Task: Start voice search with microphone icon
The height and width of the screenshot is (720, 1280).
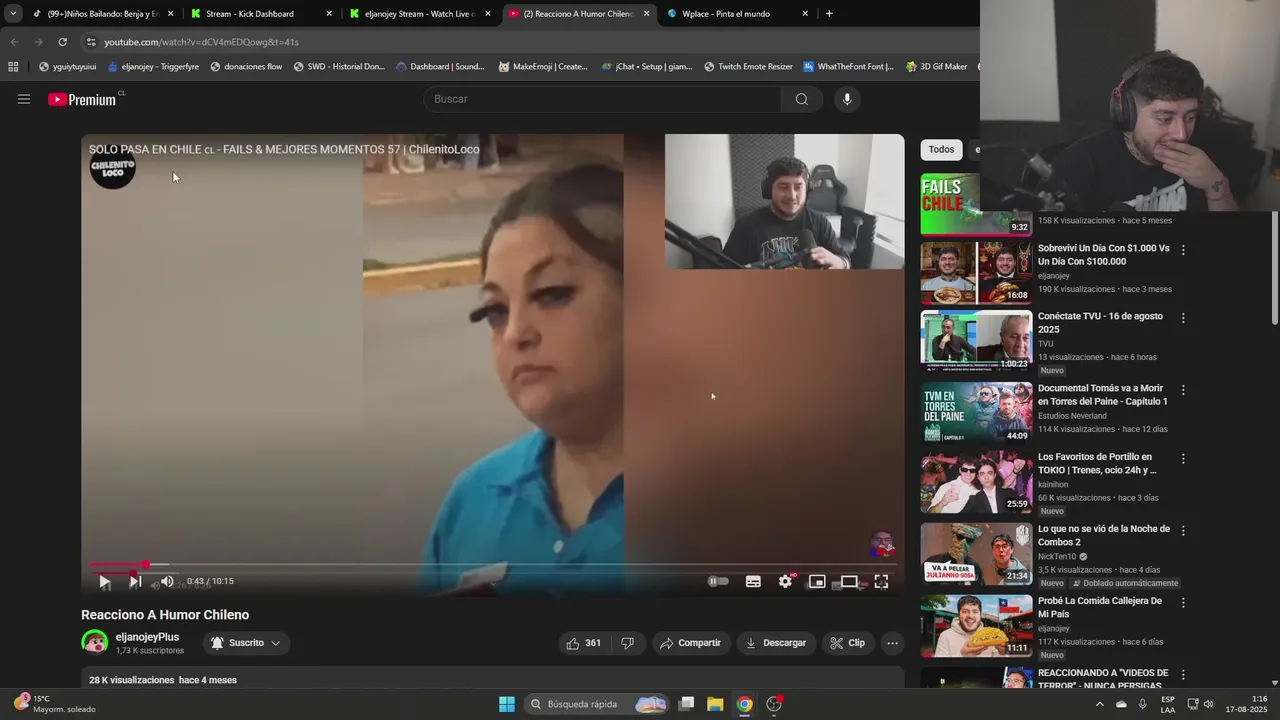Action: [x=847, y=99]
